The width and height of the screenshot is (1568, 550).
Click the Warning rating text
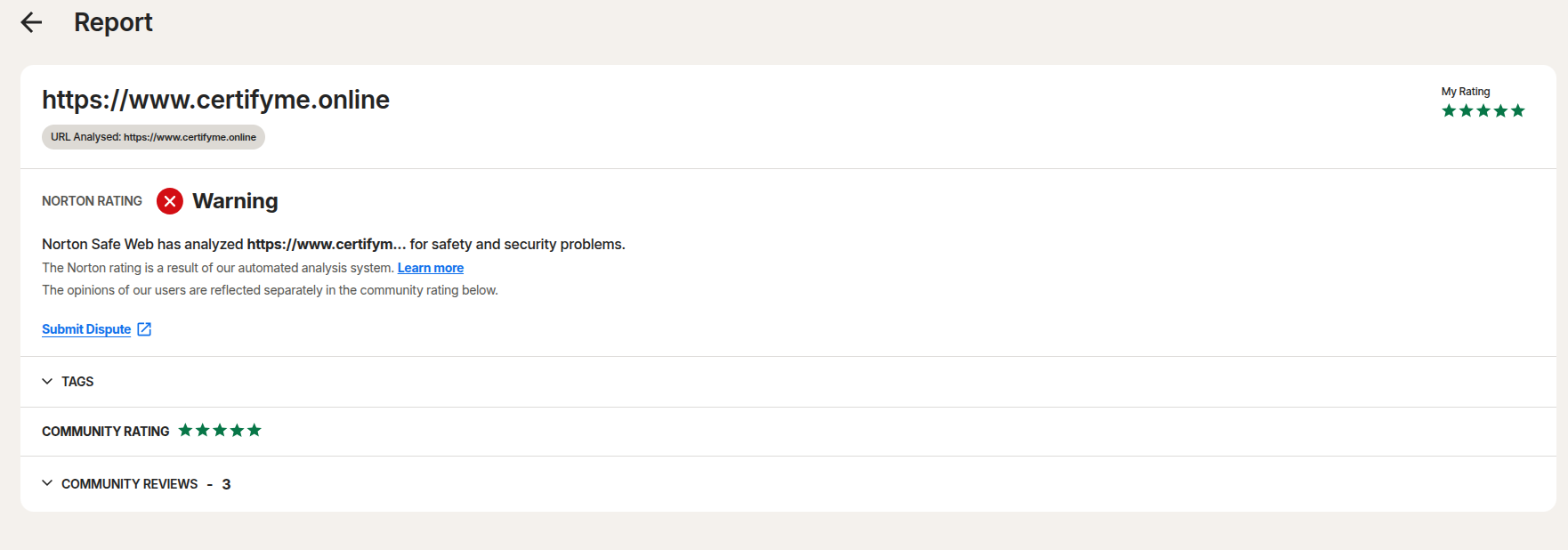point(235,201)
